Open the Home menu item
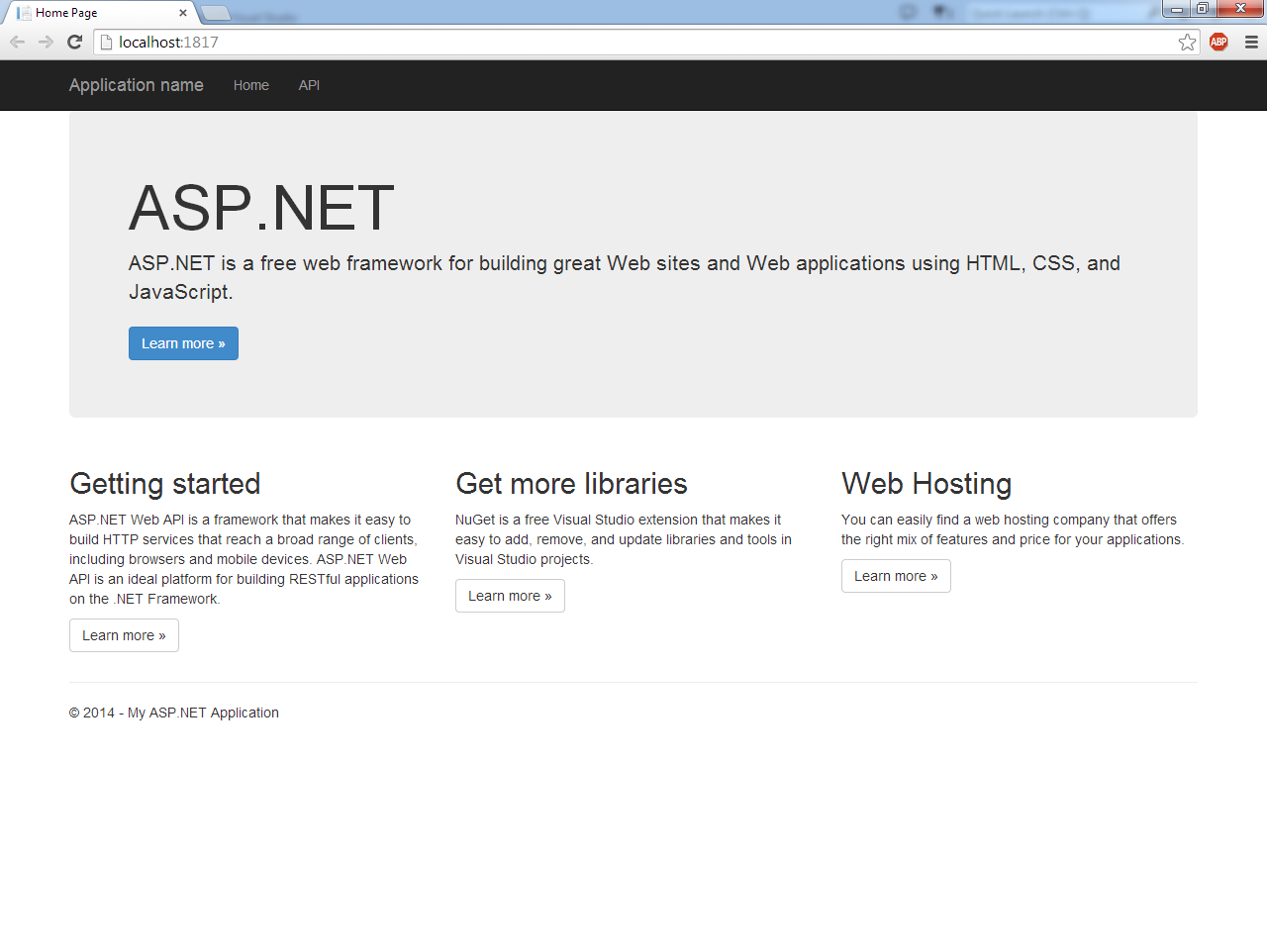Viewport: 1267px width, 952px height. tap(250, 85)
